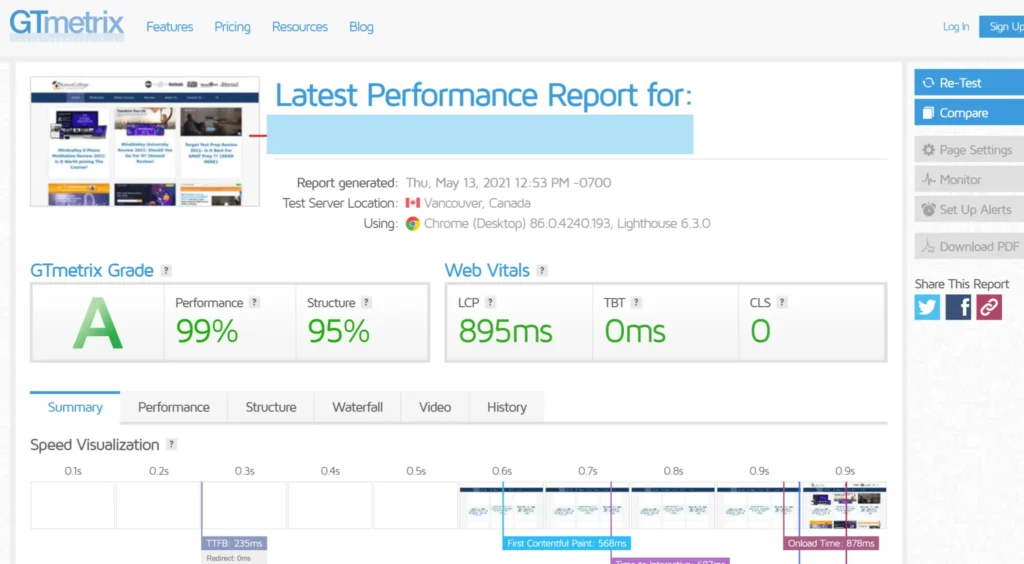
Task: Select the History tab
Action: [506, 407]
